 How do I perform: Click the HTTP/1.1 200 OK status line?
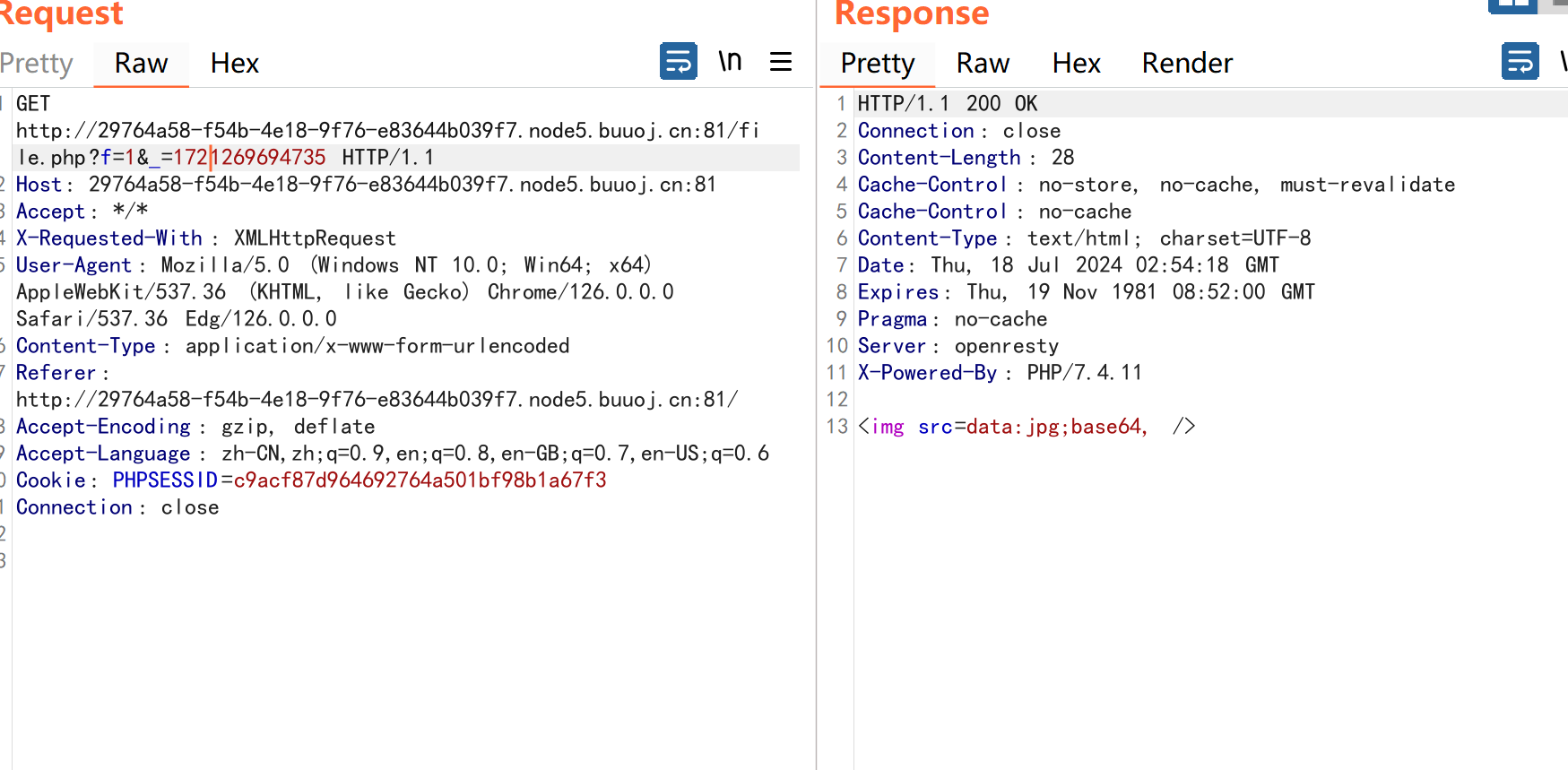pos(948,104)
